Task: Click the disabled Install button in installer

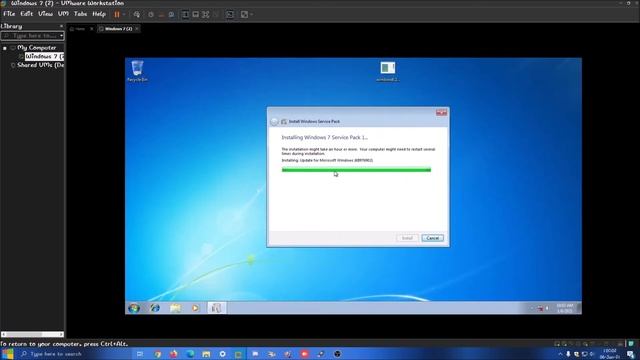Action: point(407,238)
